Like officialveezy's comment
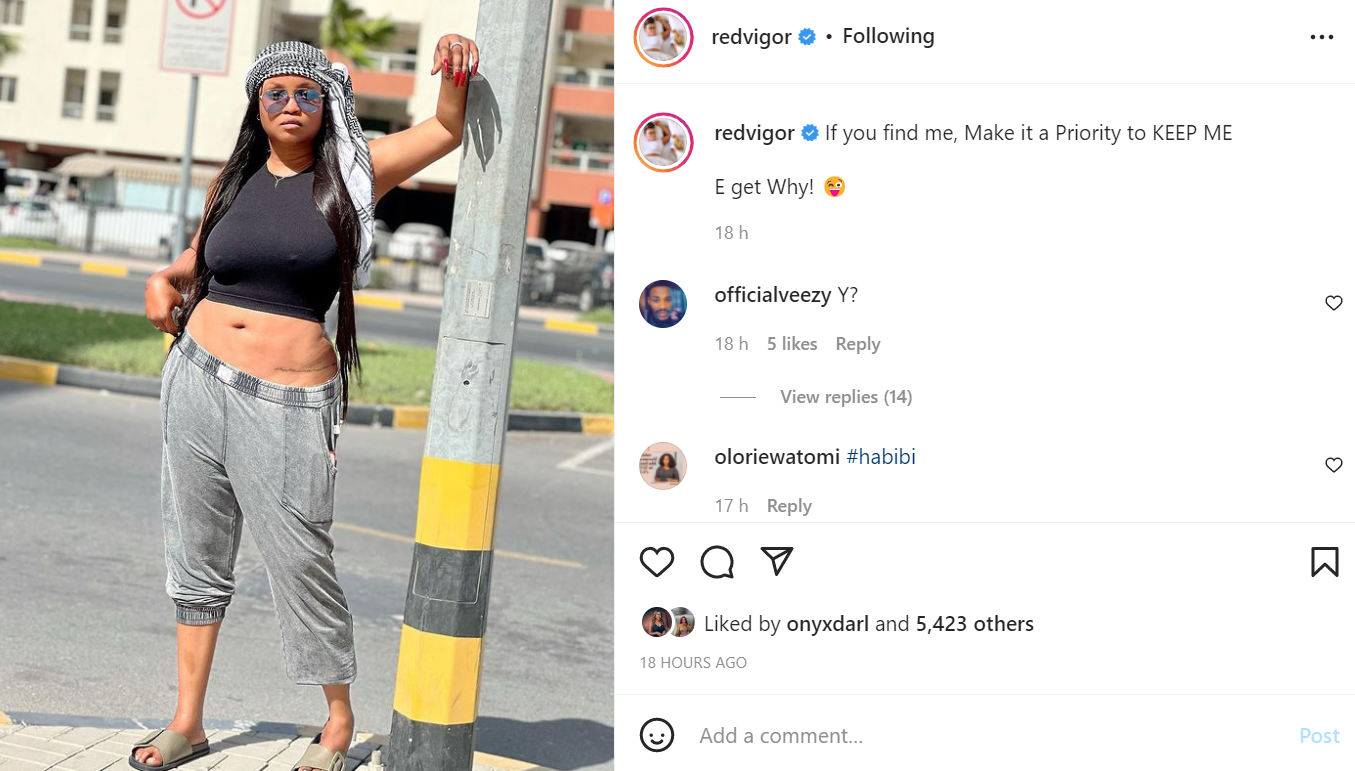Image resolution: width=1355 pixels, height=771 pixels. click(1334, 303)
